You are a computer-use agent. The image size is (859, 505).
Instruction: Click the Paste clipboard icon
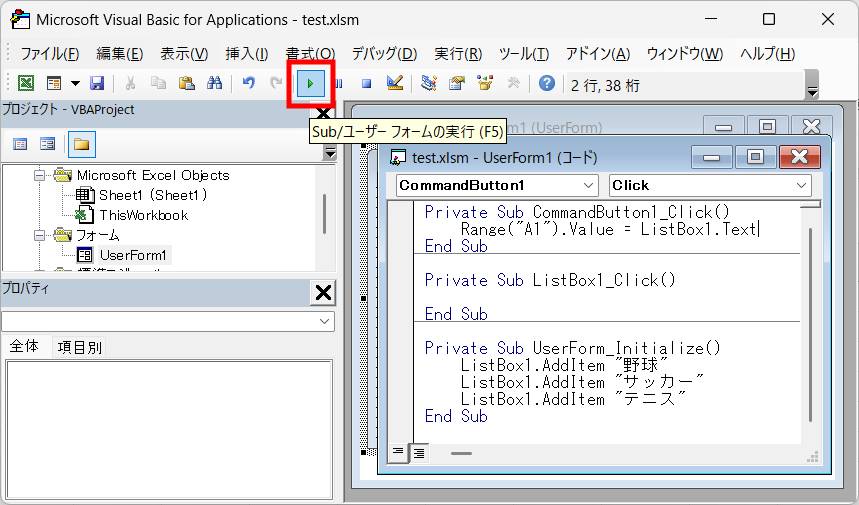[186, 83]
